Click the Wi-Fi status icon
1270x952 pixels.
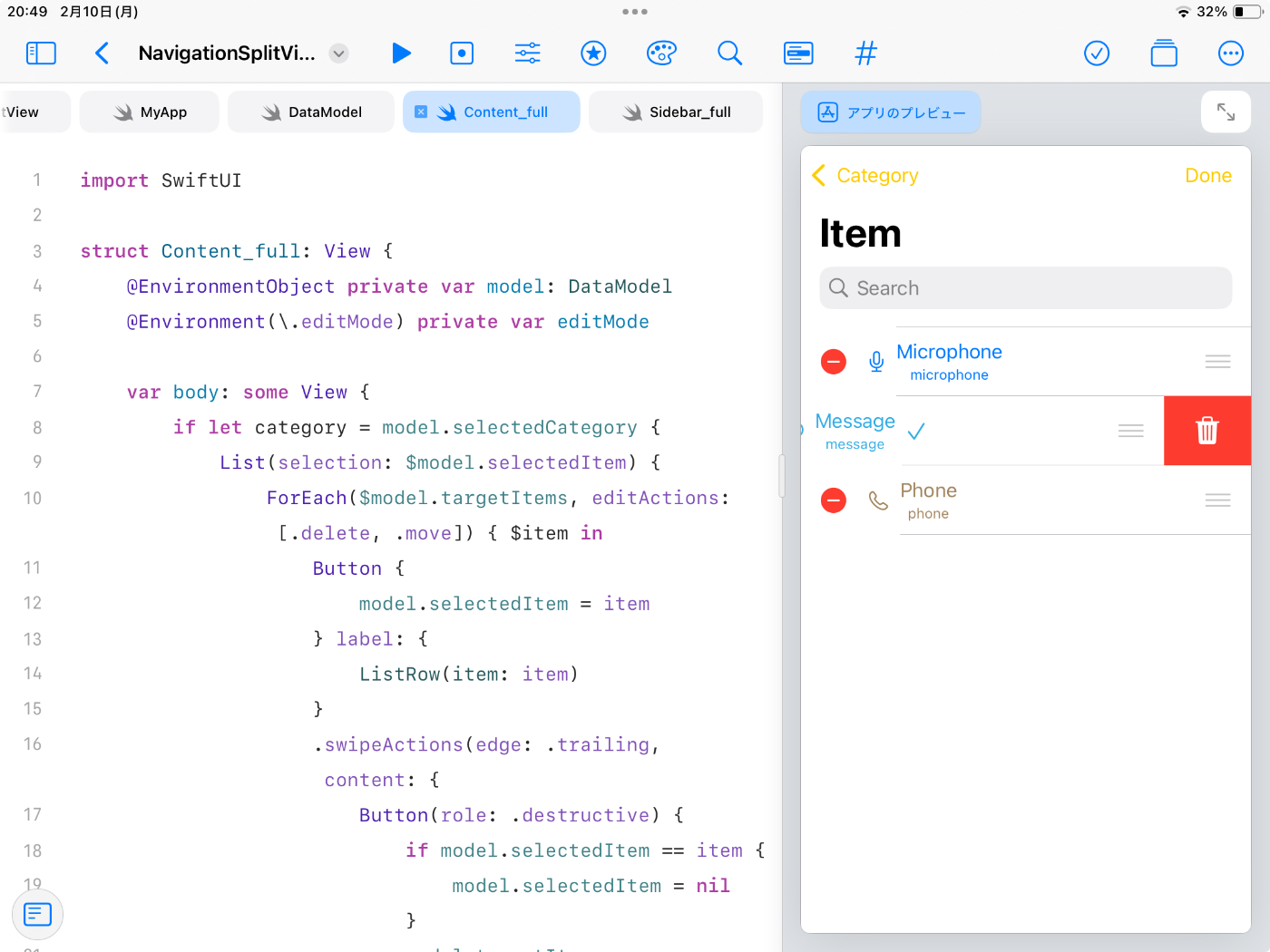pos(1183,12)
